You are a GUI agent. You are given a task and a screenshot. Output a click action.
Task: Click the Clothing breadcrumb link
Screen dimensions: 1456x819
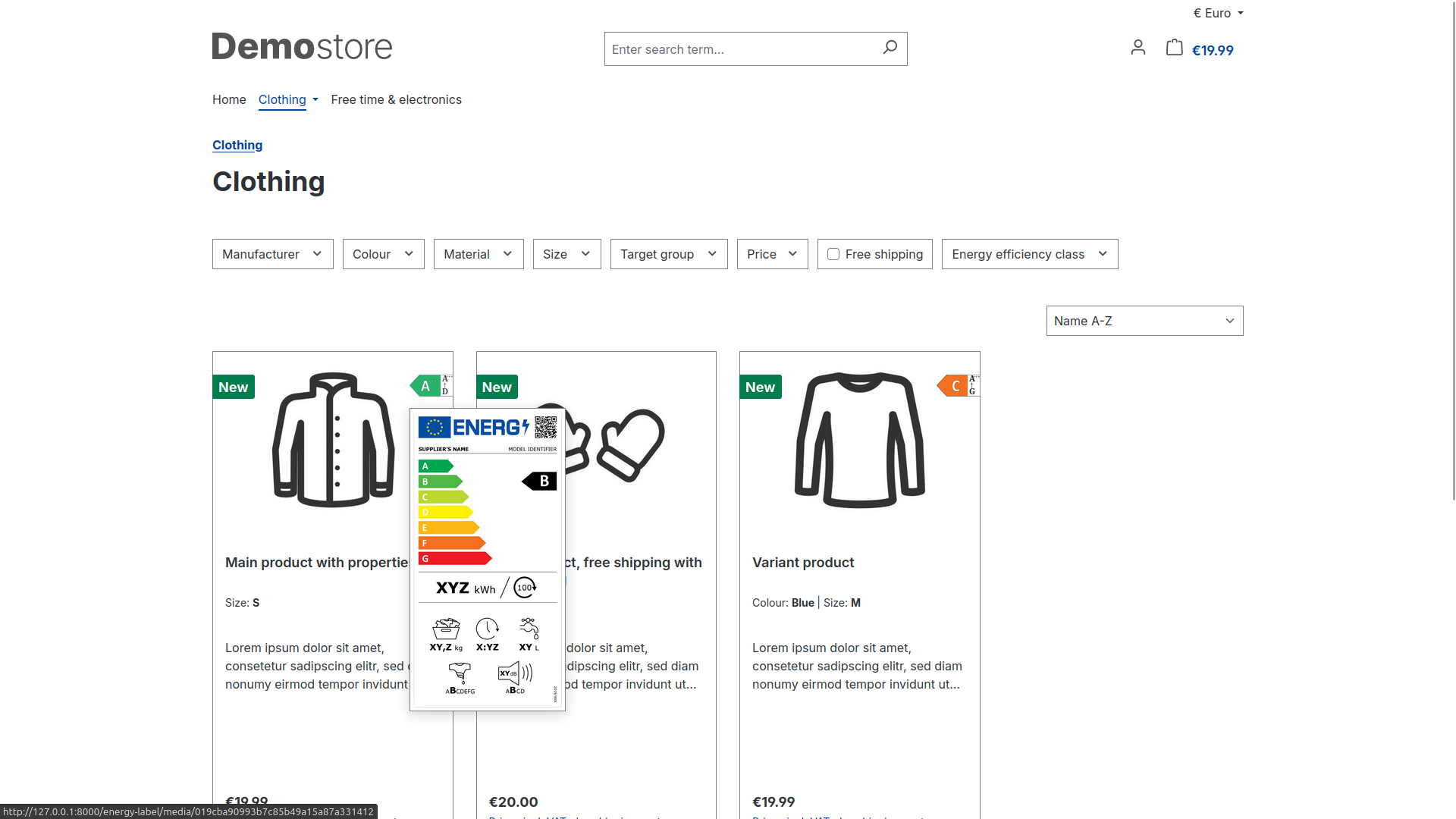tap(237, 145)
